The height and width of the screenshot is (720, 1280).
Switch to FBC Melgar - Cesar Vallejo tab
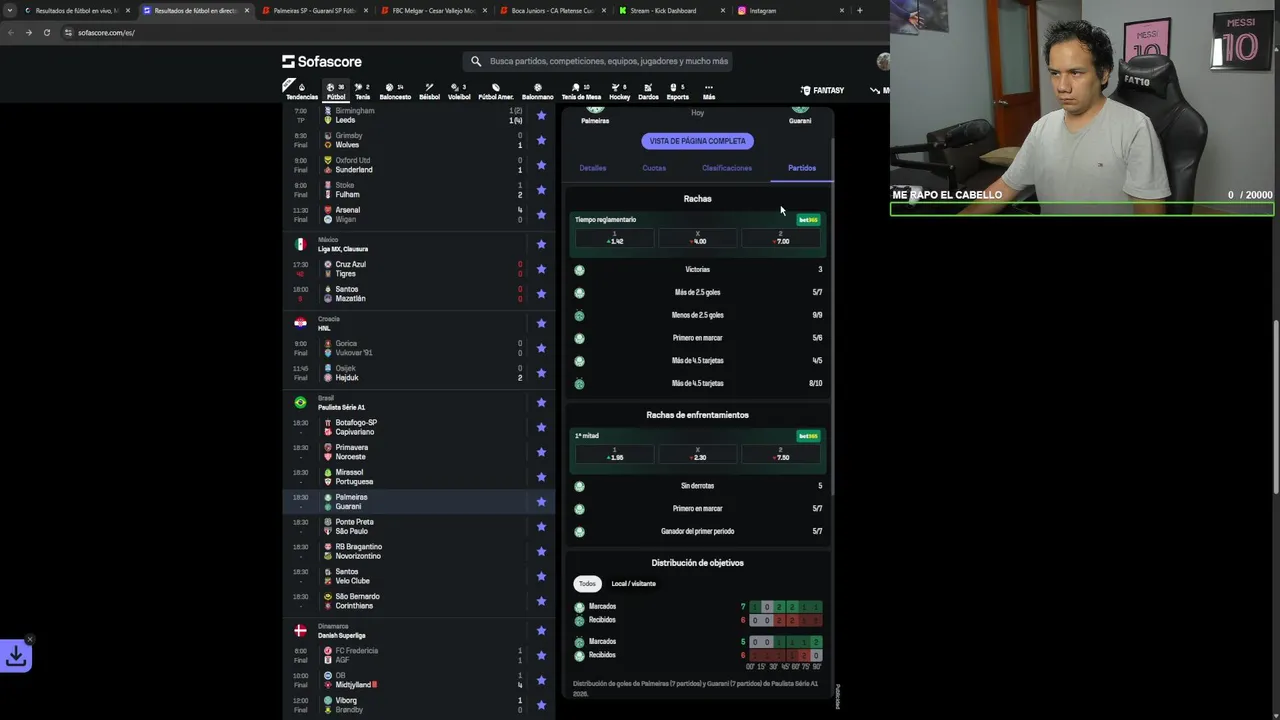432,11
